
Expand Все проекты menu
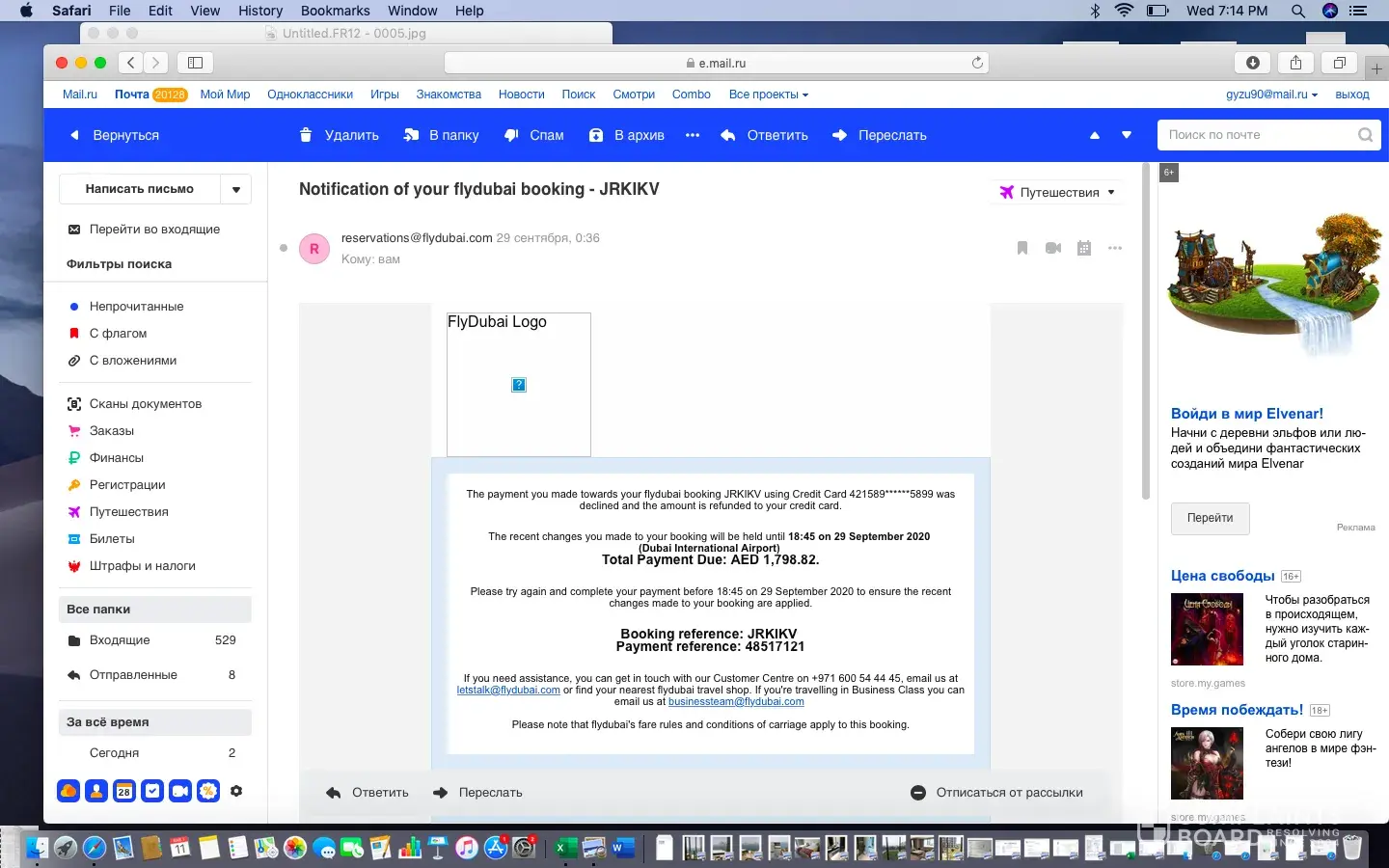click(x=768, y=95)
